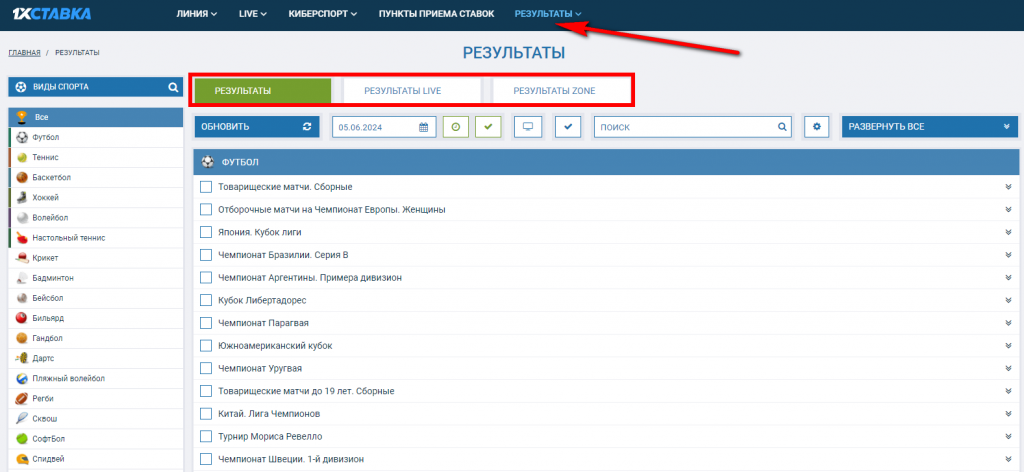Switch to Результаты Zone tab
This screenshot has width=1024, height=472.
pyautogui.click(x=560, y=91)
